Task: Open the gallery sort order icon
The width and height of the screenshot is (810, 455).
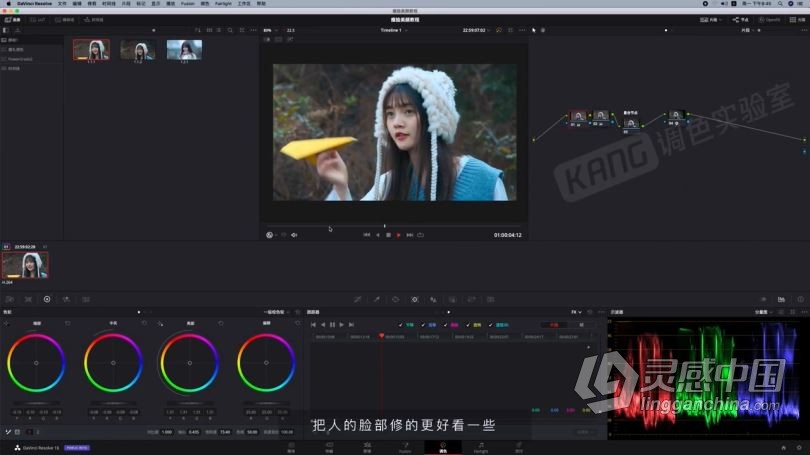Action: point(198,30)
